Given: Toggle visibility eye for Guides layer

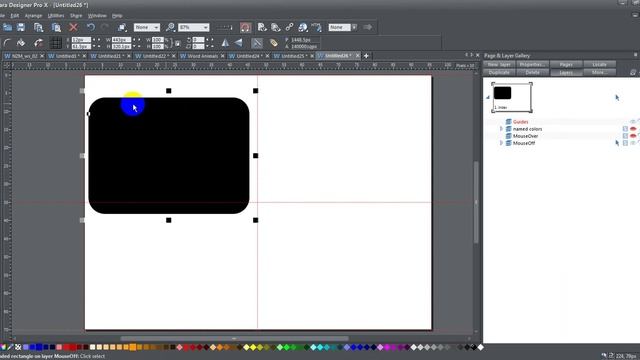Looking at the screenshot, I should [633, 122].
